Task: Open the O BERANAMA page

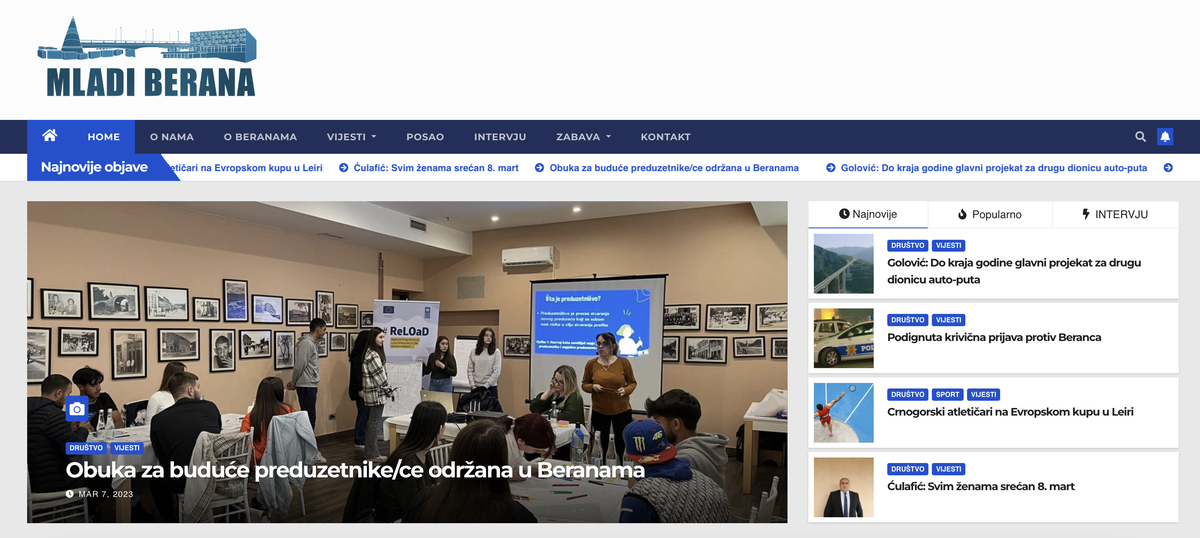Action: [x=260, y=137]
